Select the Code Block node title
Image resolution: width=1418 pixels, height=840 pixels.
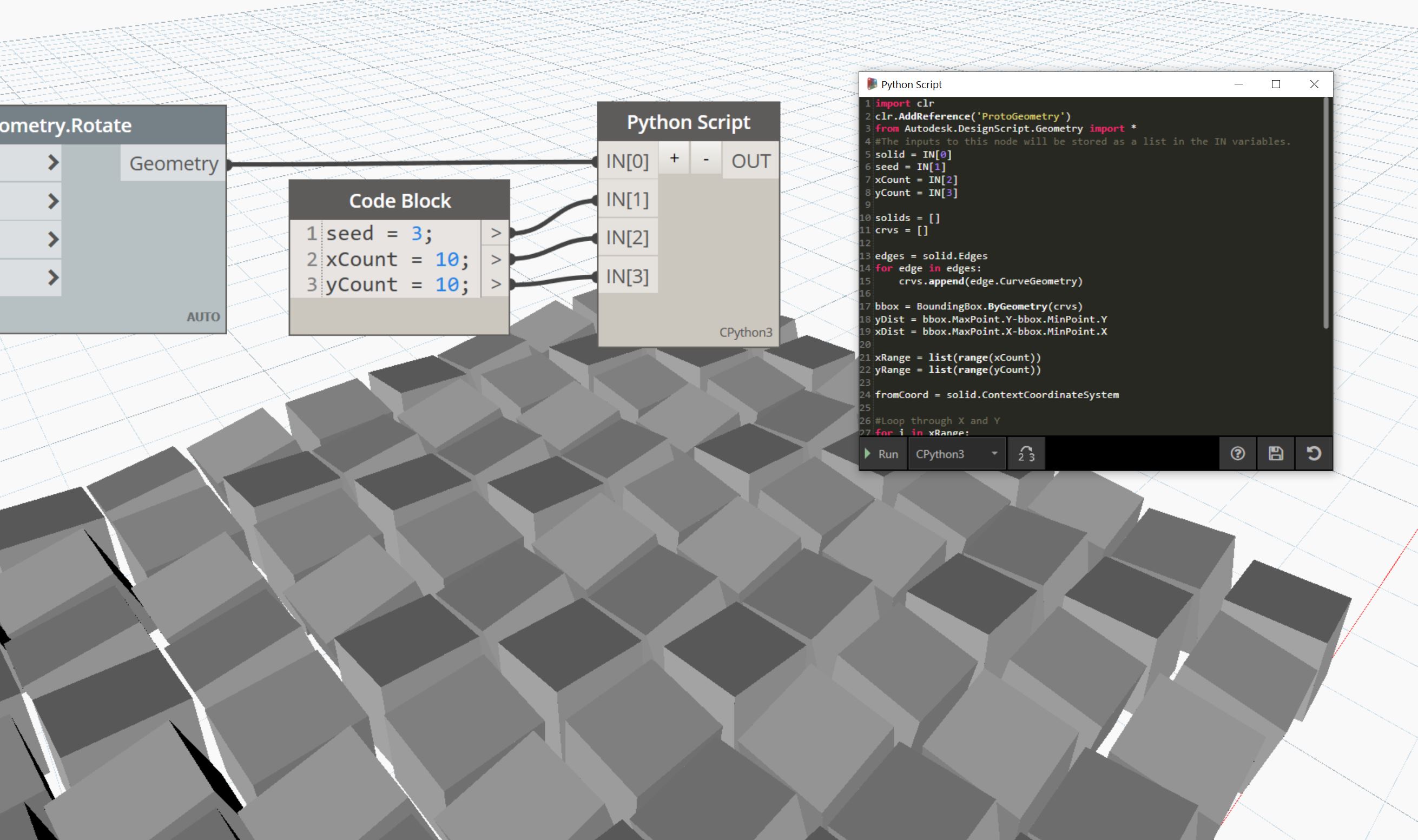point(400,200)
